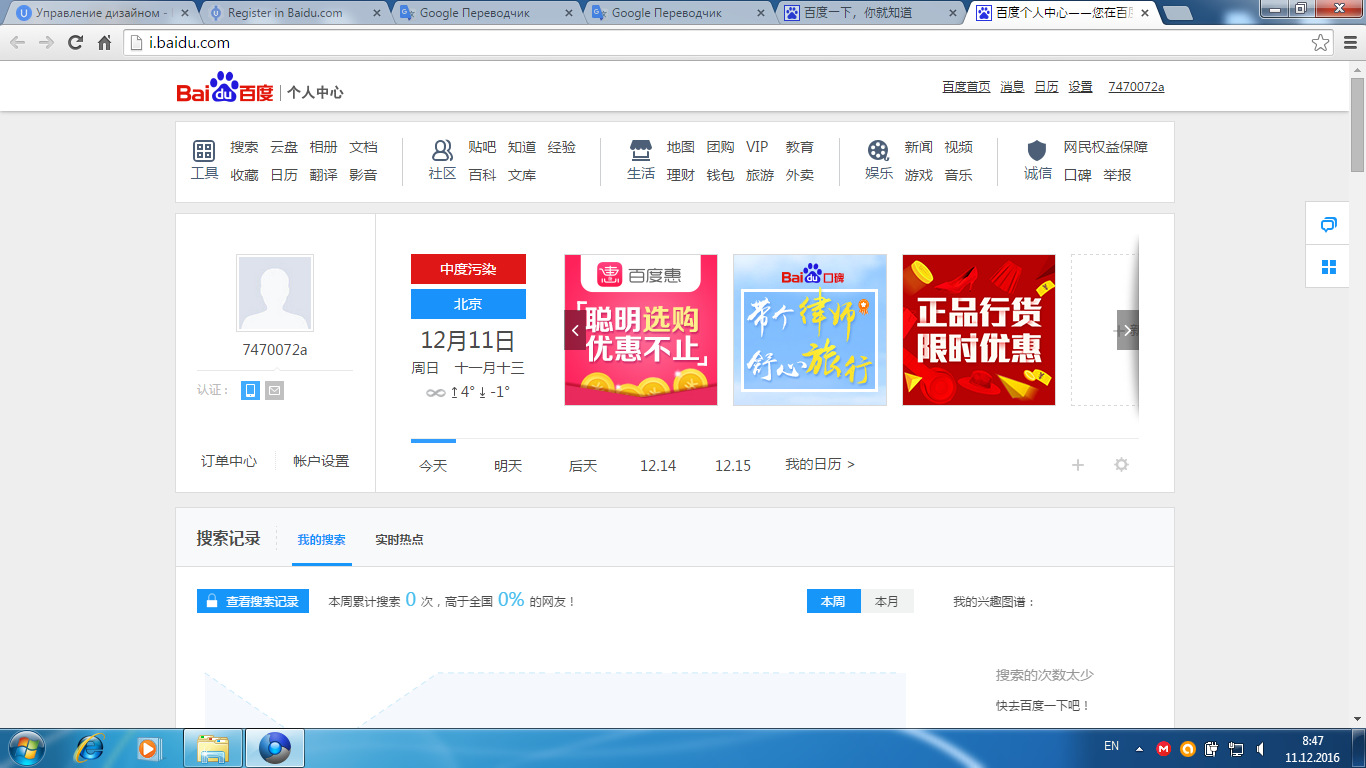Launch Internet Explorer from taskbar
The image size is (1366, 768).
pos(91,748)
